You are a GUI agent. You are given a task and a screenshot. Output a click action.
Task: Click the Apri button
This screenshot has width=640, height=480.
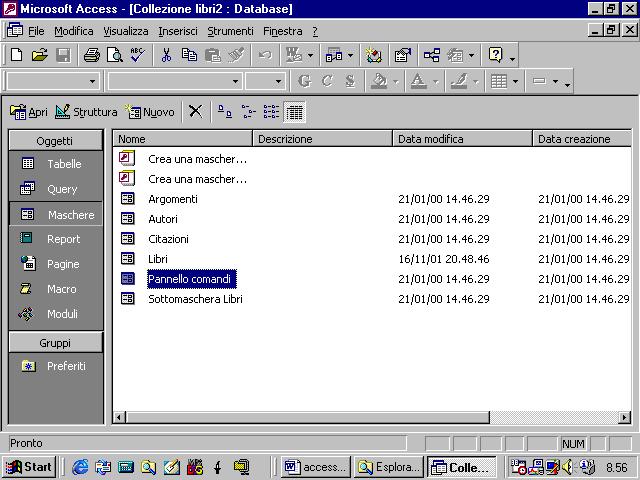(x=29, y=111)
